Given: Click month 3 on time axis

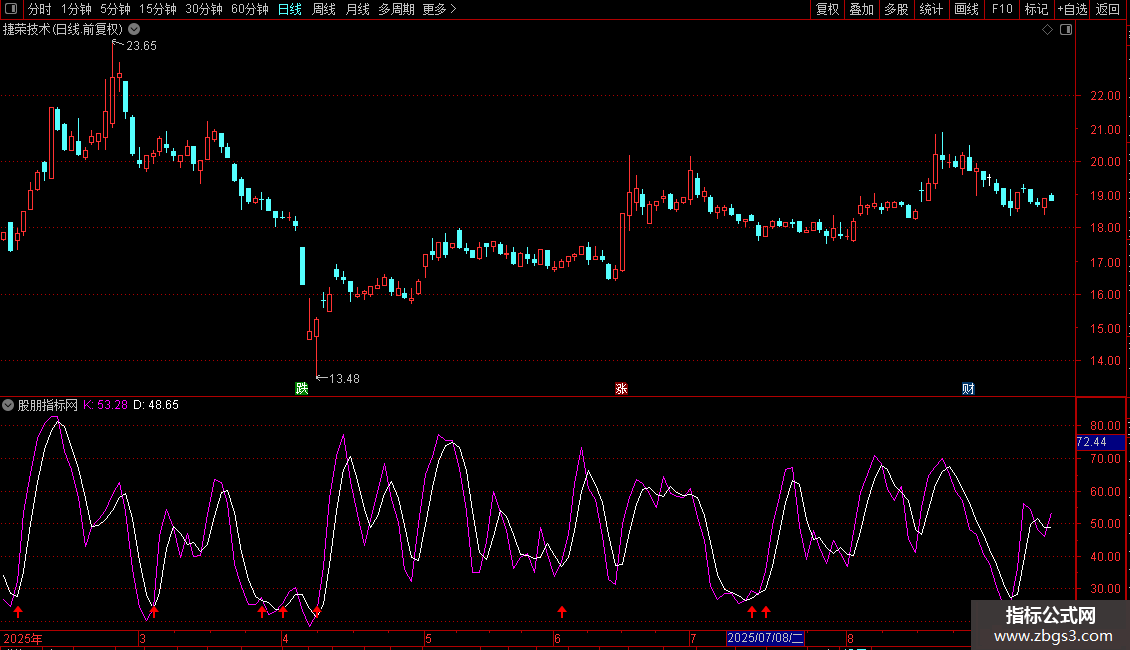Looking at the screenshot, I should click(143, 638).
